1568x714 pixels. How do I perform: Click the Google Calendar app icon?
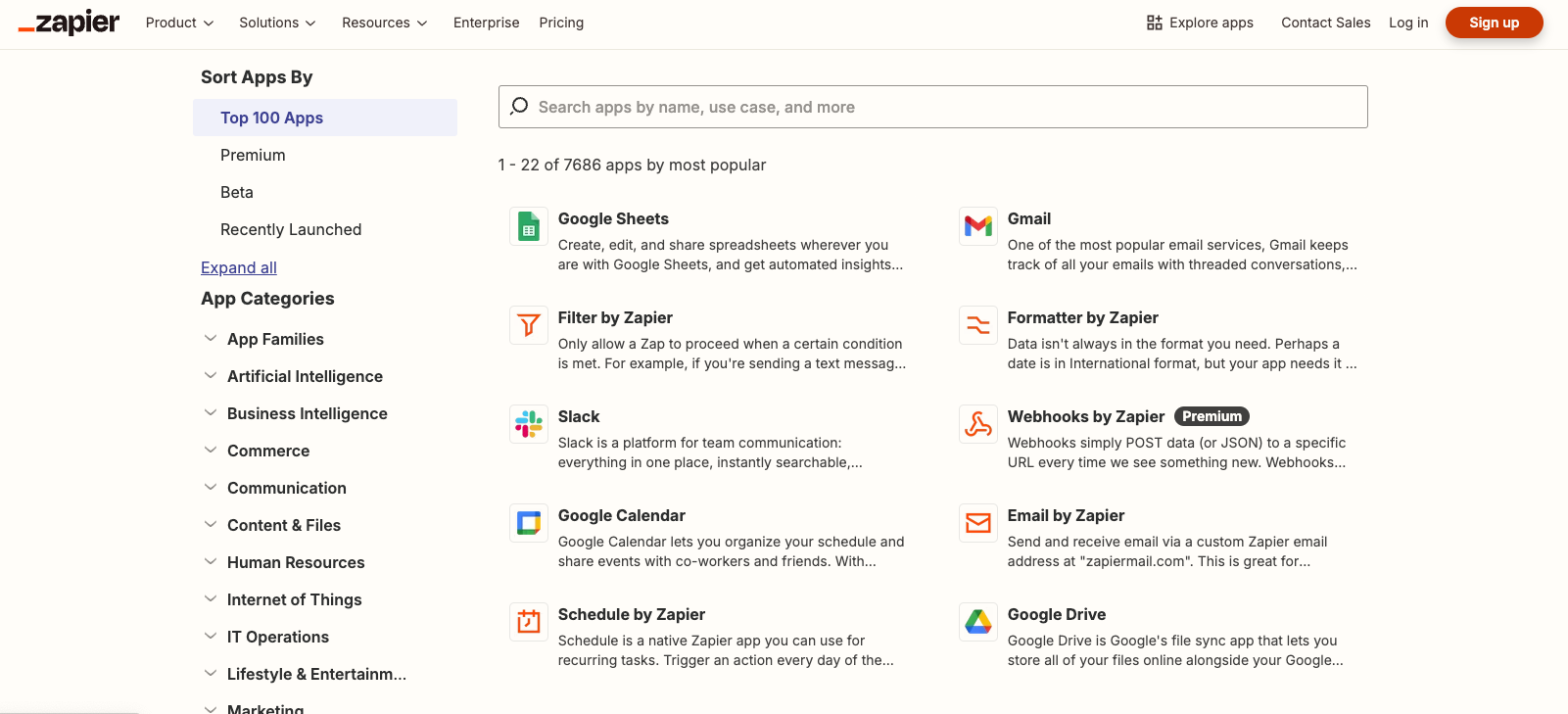click(528, 524)
